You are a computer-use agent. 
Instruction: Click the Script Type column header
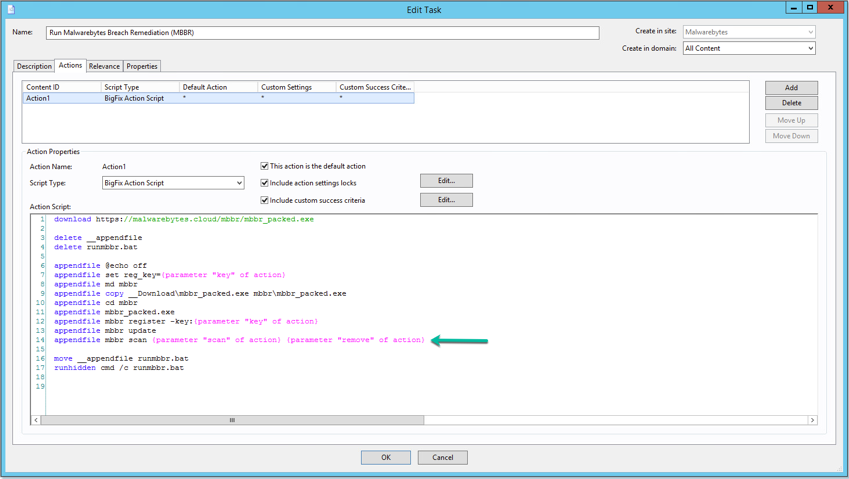[140, 87]
